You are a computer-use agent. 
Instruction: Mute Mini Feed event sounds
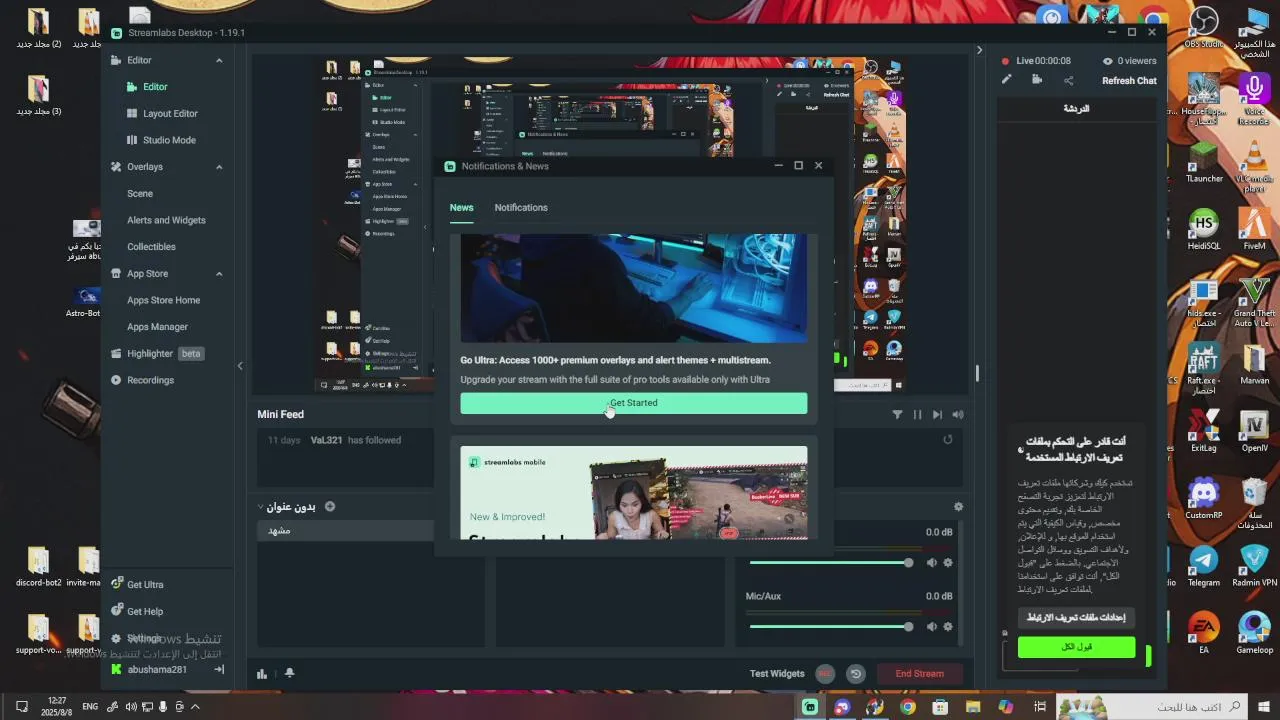tap(958, 414)
